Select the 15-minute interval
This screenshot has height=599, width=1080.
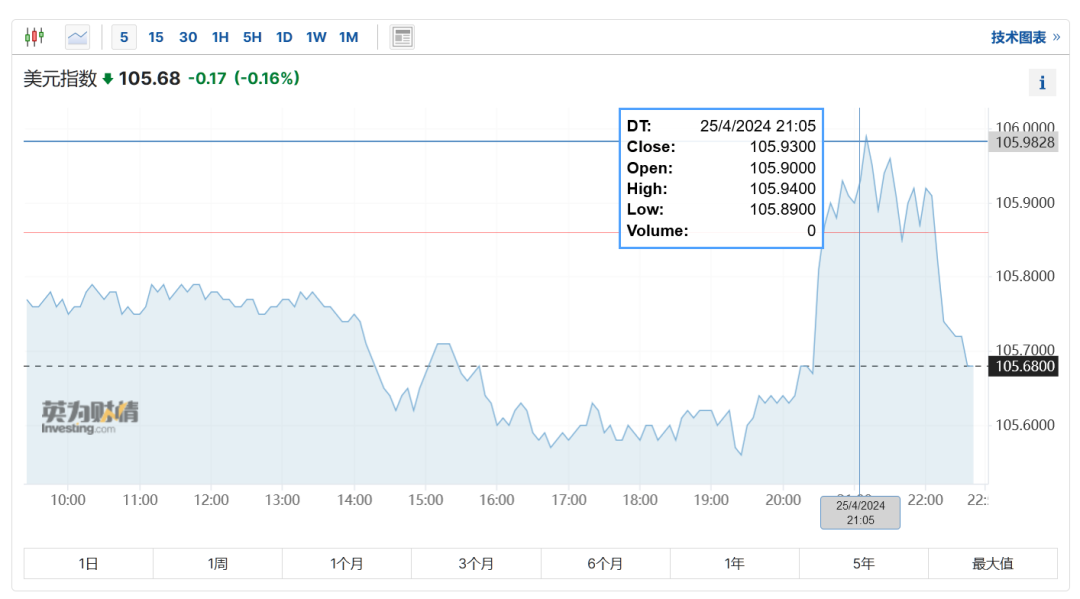156,37
